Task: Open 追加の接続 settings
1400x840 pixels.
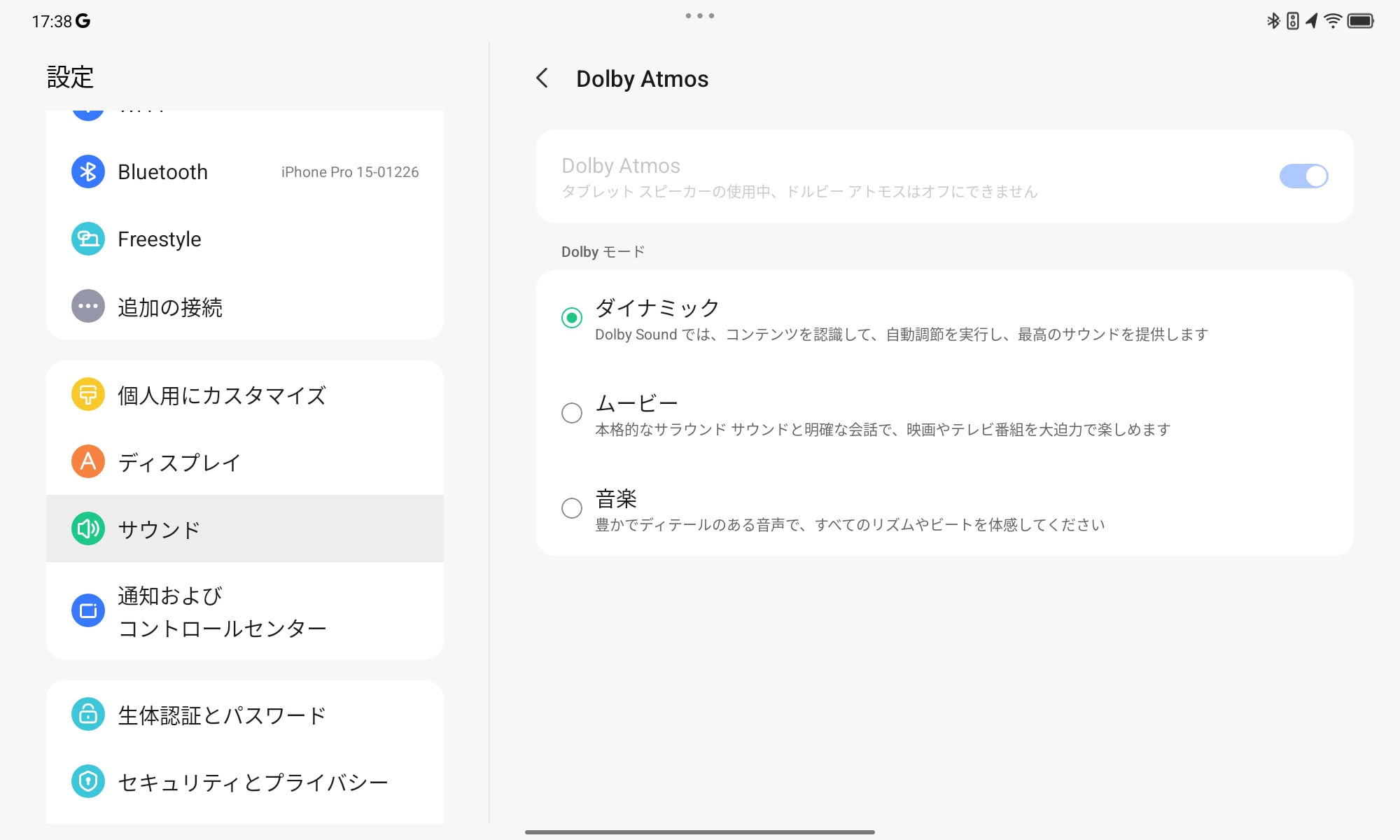Action: pos(245,306)
